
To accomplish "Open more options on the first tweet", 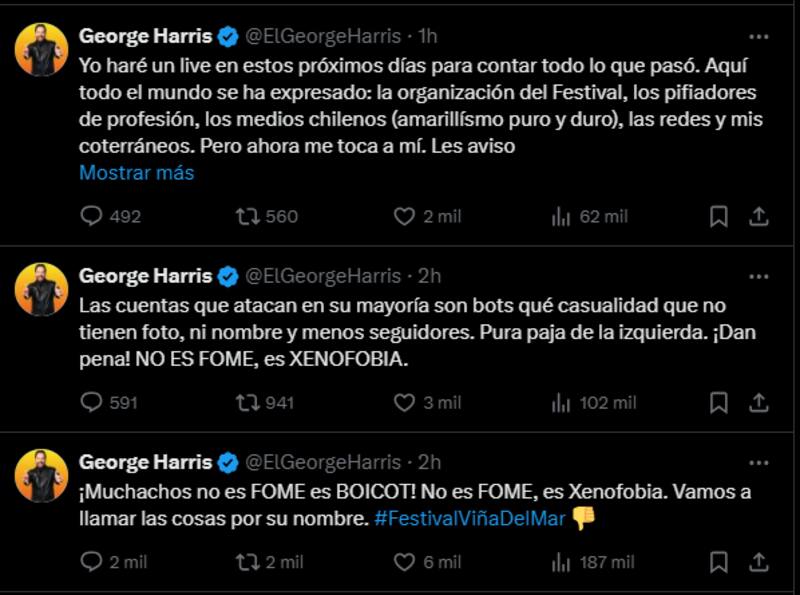I will 759,37.
